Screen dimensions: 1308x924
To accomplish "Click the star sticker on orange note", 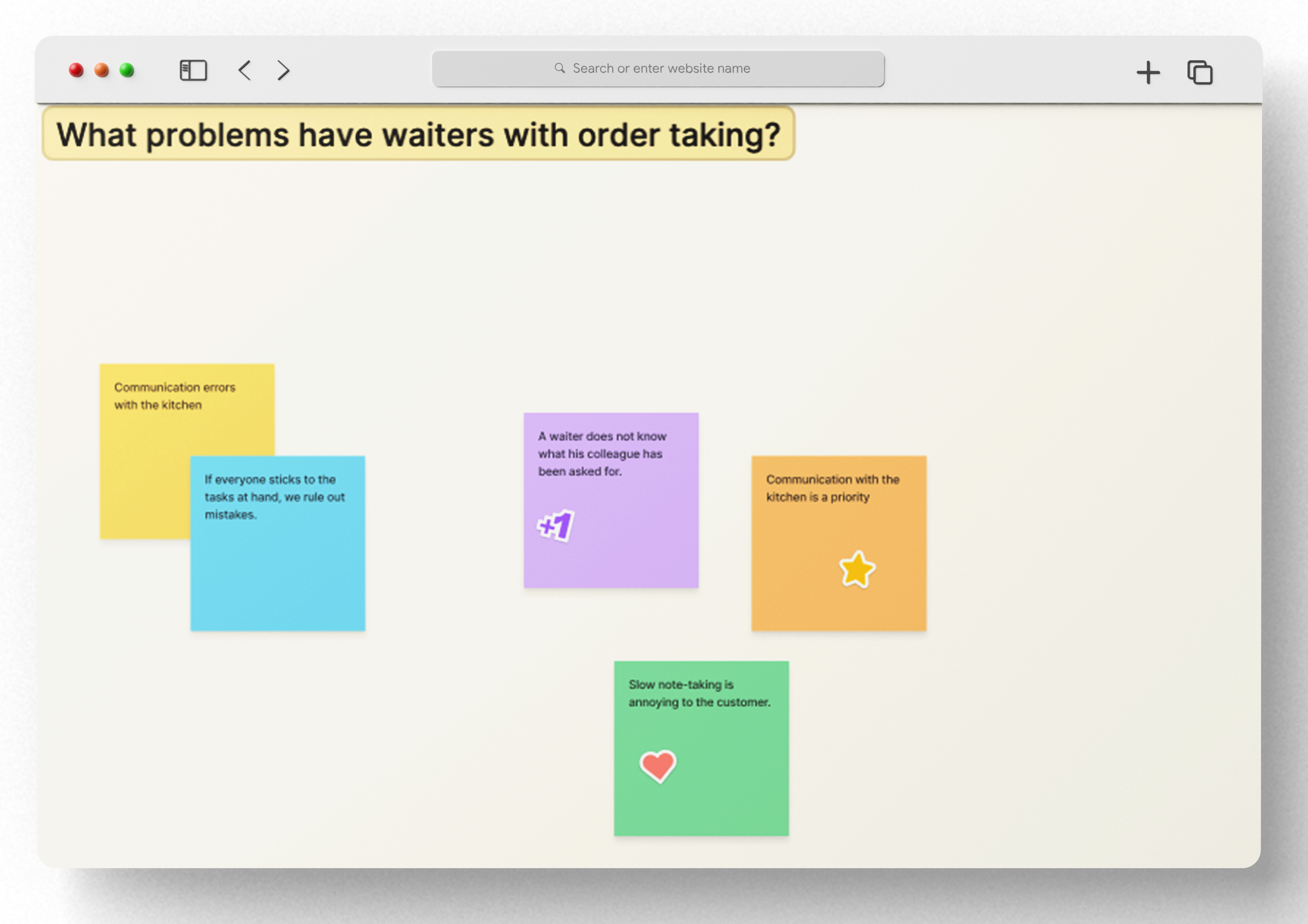I will tap(856, 569).
